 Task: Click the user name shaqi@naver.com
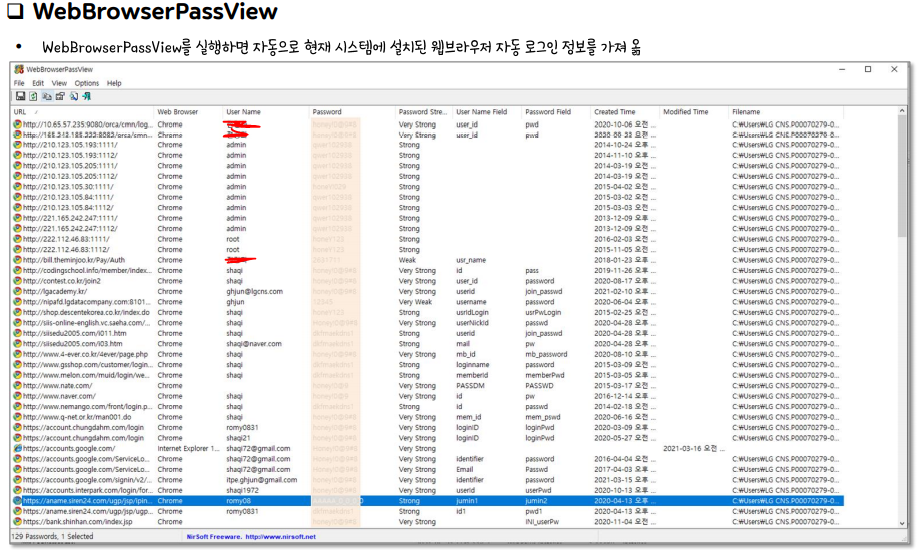pyautogui.click(x=254, y=344)
